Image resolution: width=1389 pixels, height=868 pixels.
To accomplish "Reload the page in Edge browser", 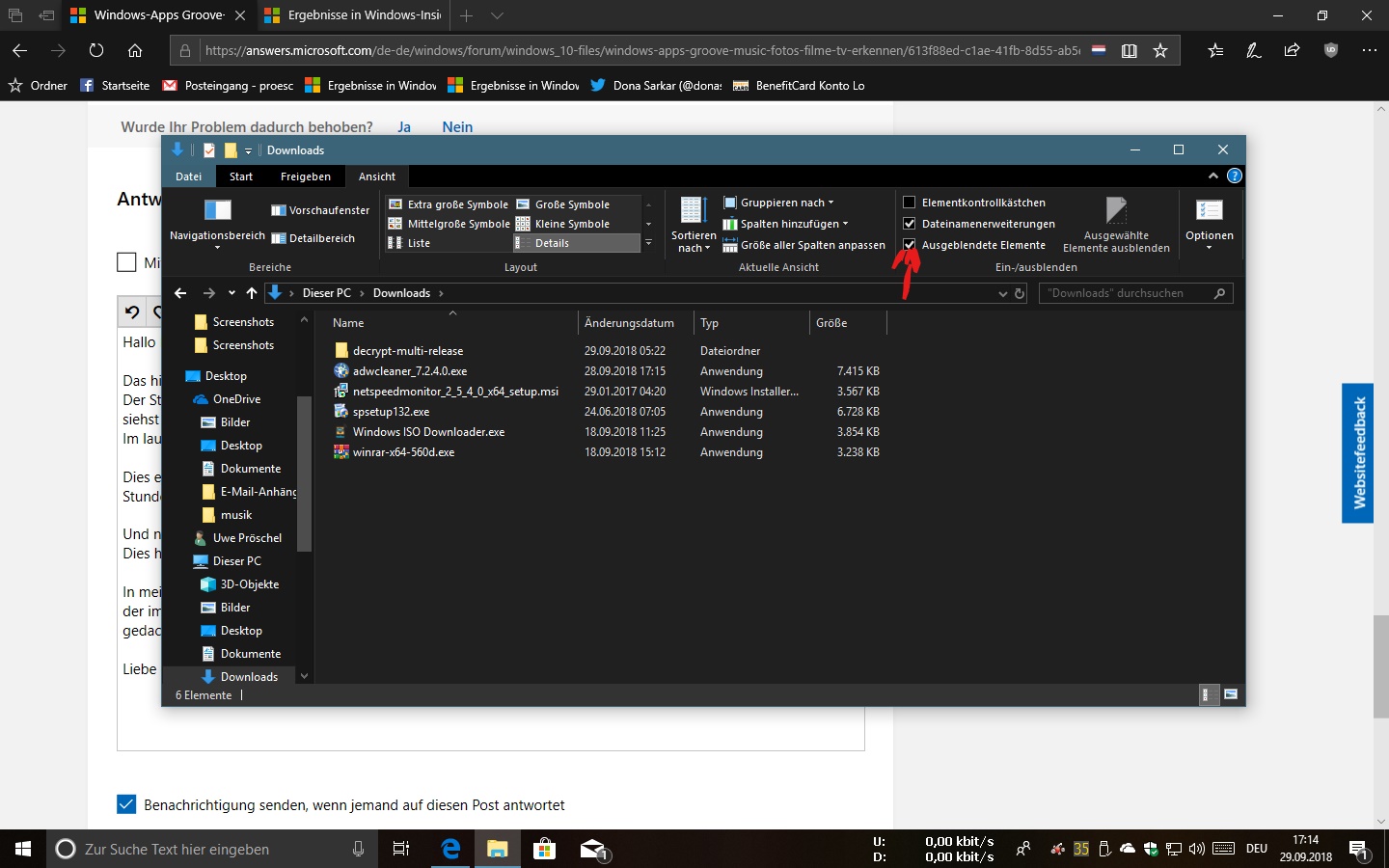I will click(96, 50).
